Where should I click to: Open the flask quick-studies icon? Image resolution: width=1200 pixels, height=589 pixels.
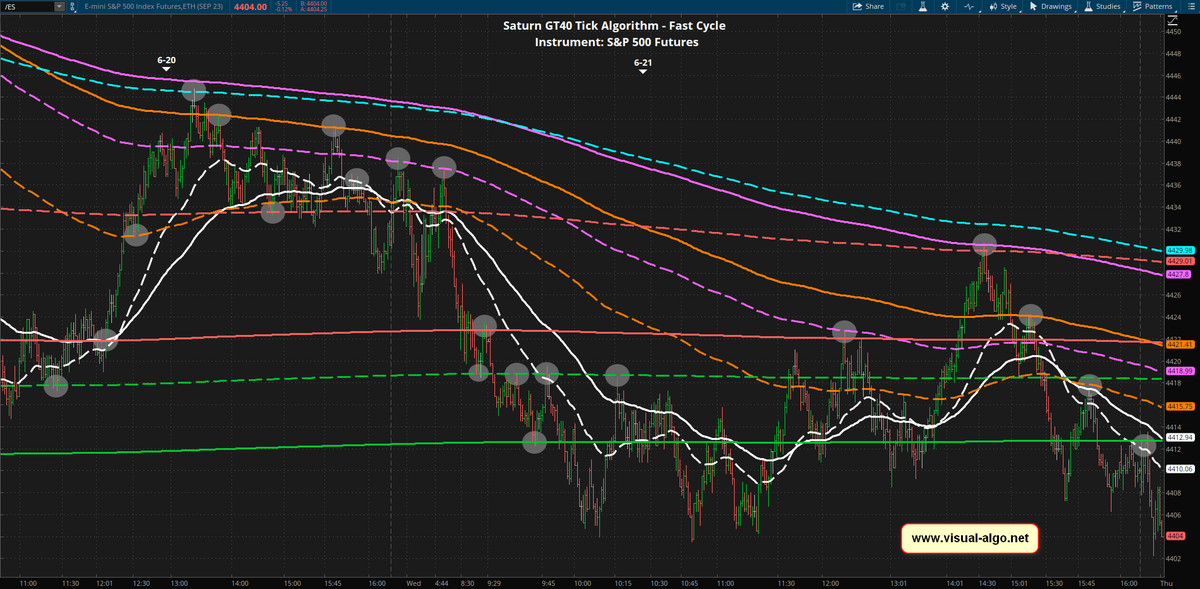pos(923,7)
